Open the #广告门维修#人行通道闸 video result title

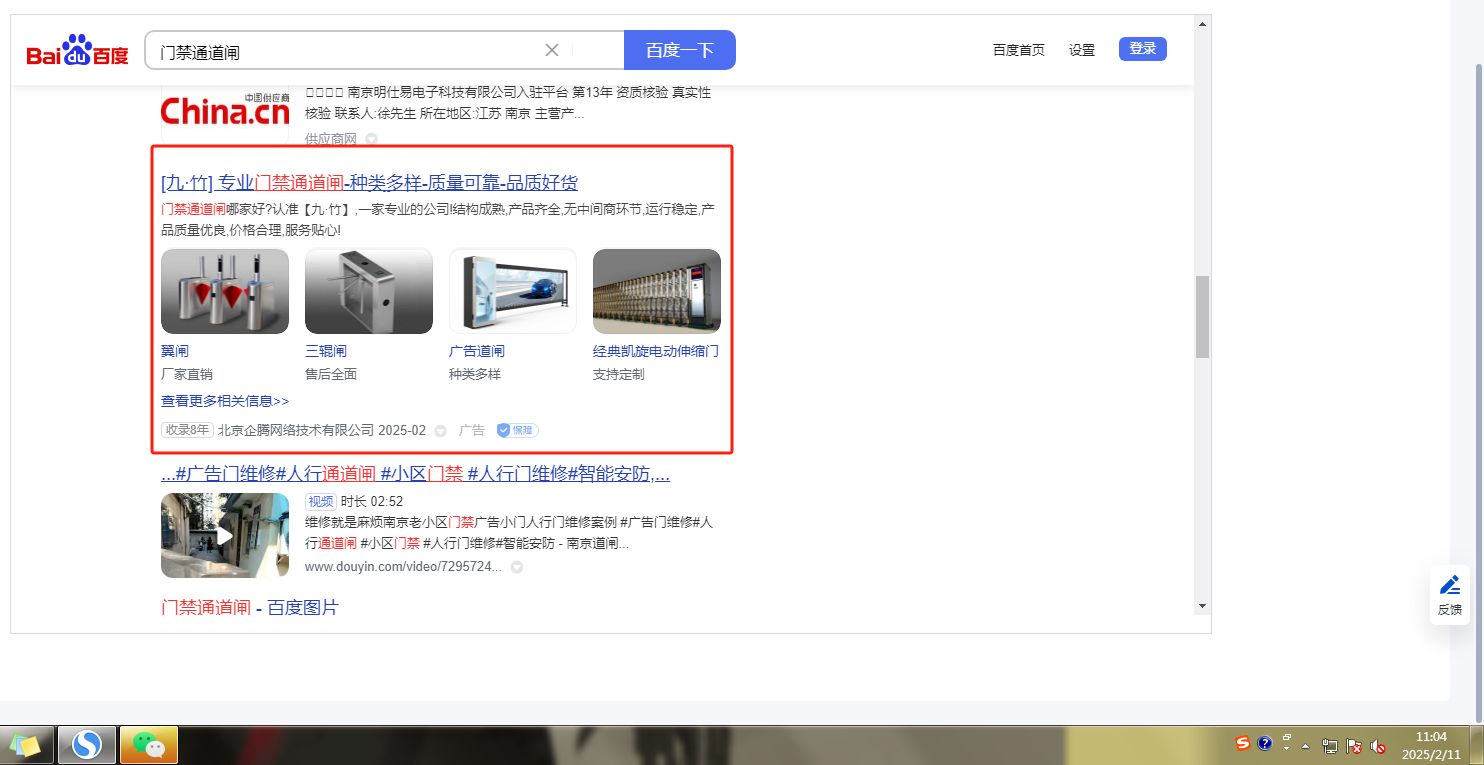tap(415, 473)
